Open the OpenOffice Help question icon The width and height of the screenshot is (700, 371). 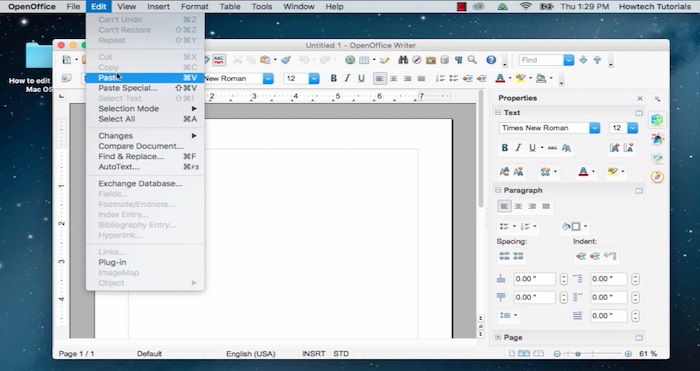[491, 60]
